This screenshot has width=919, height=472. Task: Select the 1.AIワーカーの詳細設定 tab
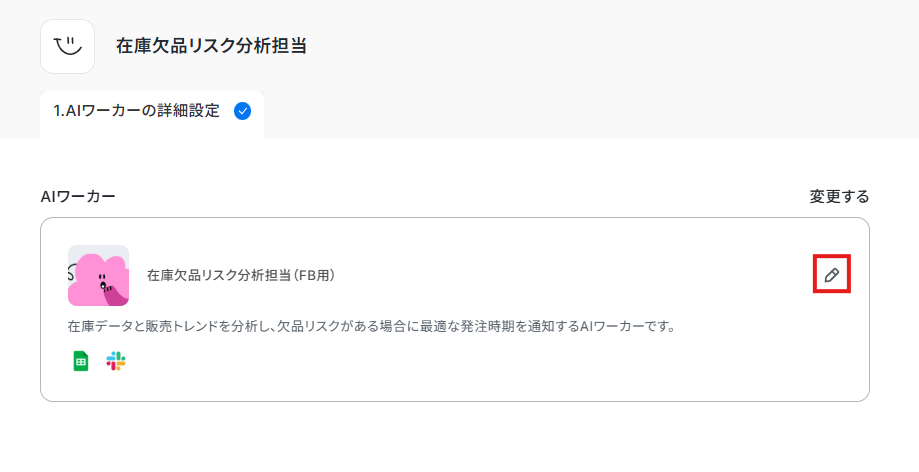click(x=137, y=111)
